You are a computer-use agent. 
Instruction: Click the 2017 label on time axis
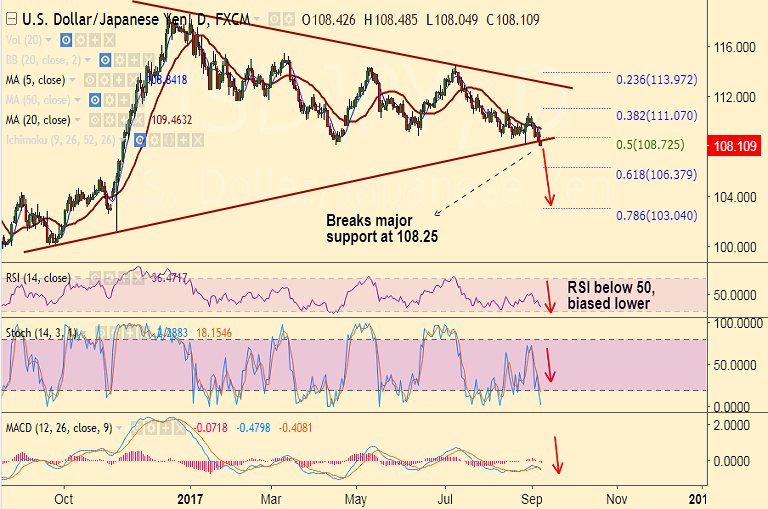[190, 499]
